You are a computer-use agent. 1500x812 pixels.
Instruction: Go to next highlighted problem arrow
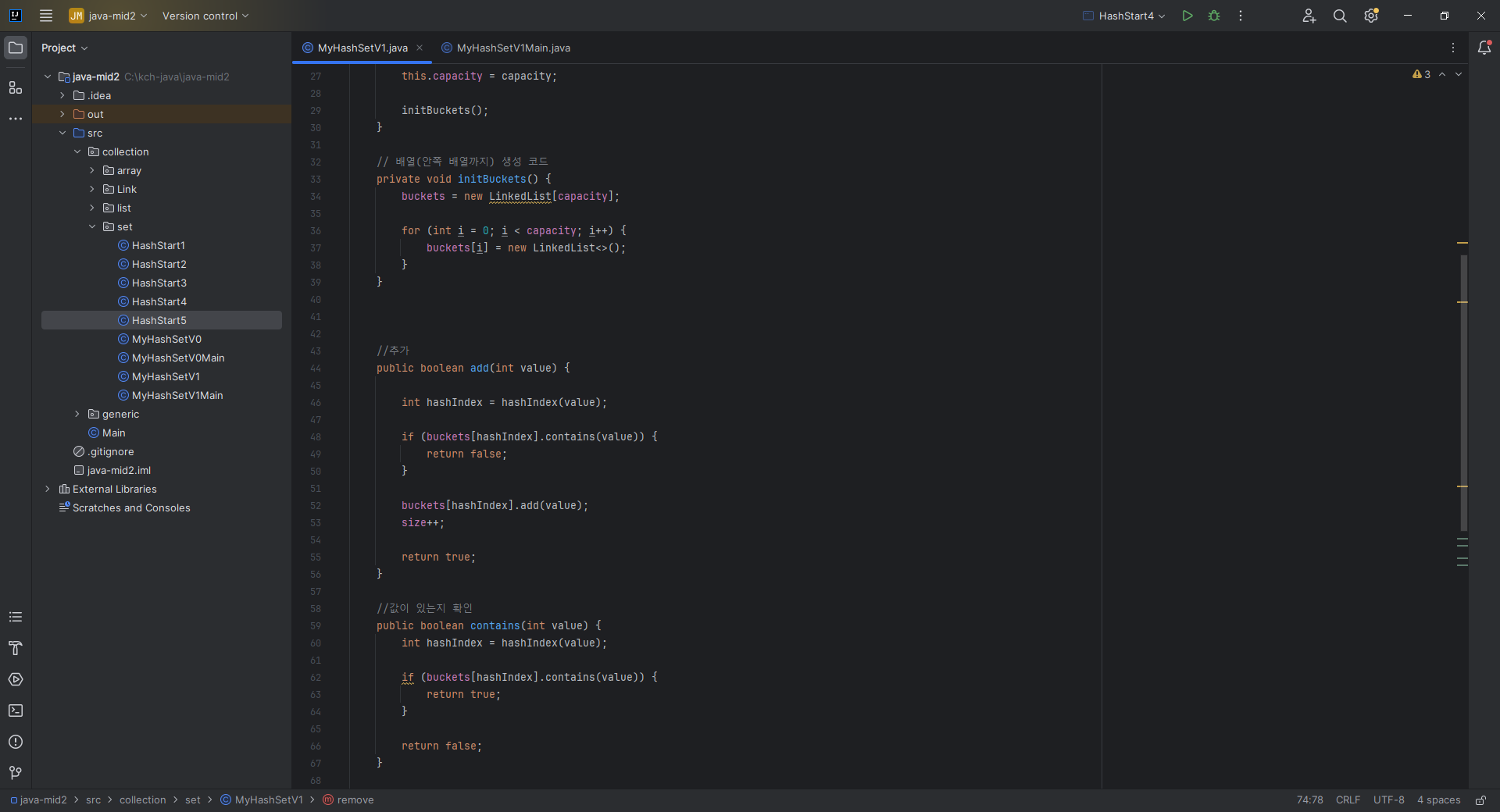point(1459,74)
